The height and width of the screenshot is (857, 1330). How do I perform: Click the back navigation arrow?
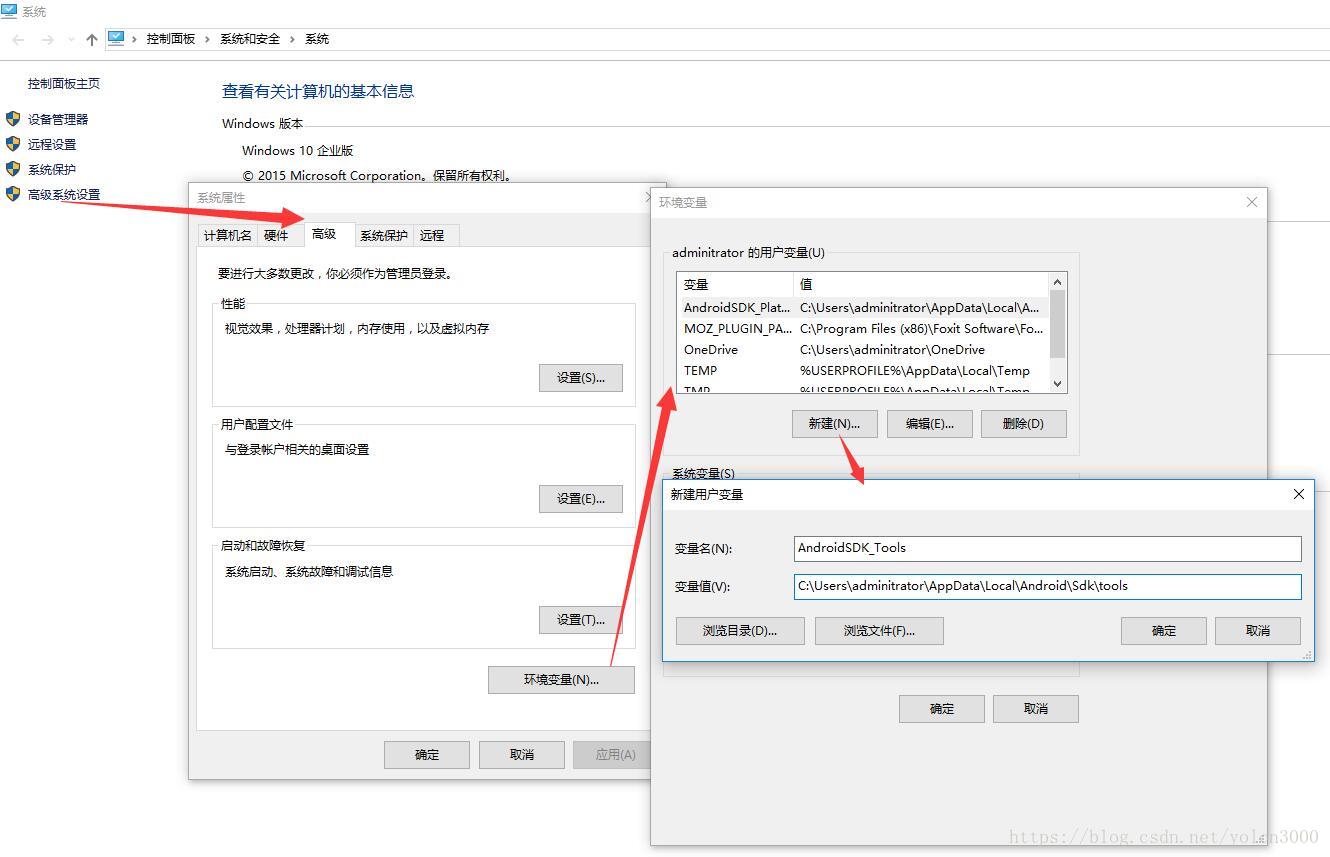(x=18, y=39)
